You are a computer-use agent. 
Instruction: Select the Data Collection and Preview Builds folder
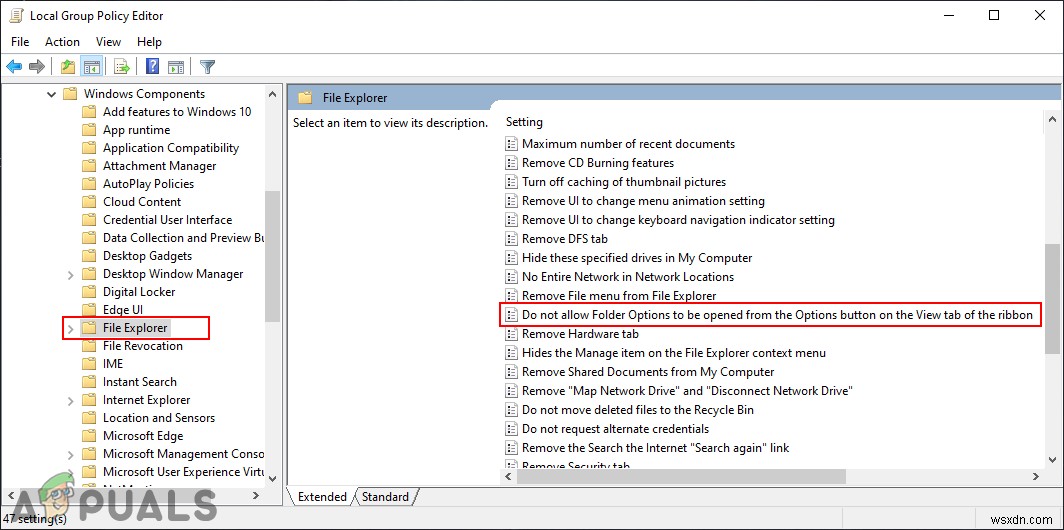[x=183, y=238]
